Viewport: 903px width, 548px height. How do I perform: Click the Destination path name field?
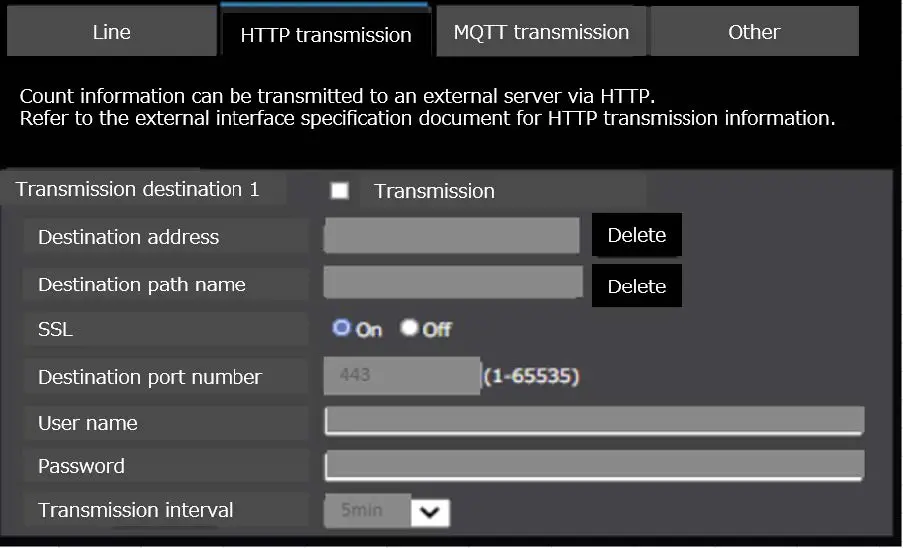[453, 282]
